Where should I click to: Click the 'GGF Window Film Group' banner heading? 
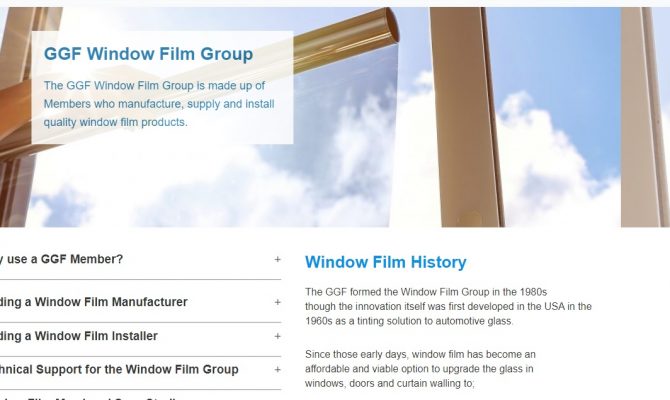click(x=148, y=54)
